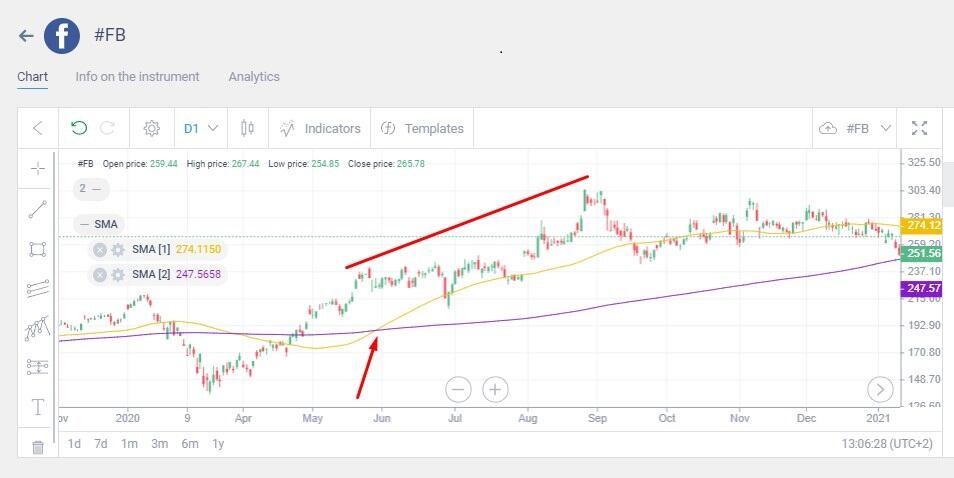This screenshot has height=478, width=954.
Task: Open SMA [1] settings gear
Action: pyautogui.click(x=118, y=249)
